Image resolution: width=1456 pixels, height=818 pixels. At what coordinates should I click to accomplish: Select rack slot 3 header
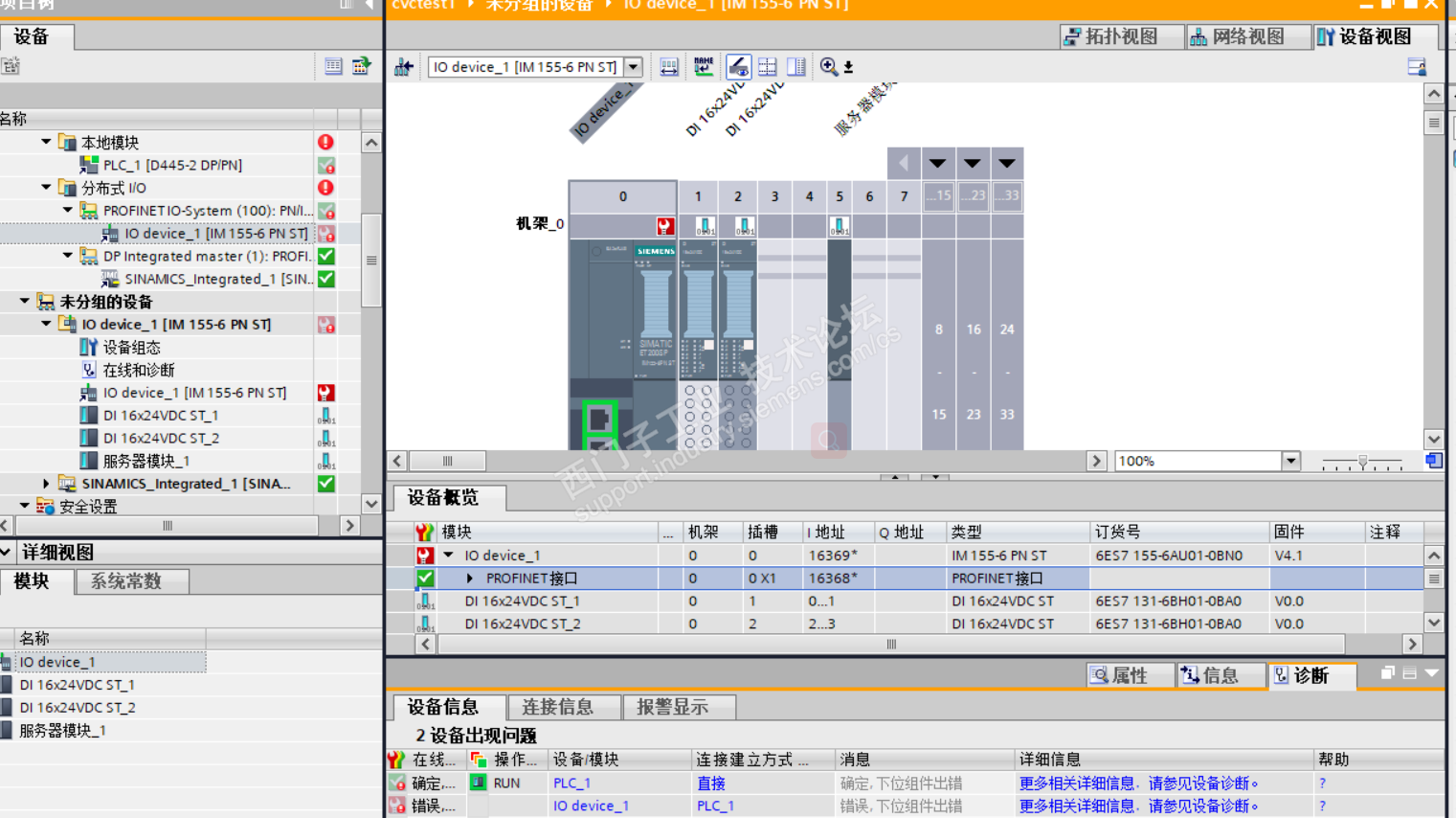pyautogui.click(x=774, y=196)
